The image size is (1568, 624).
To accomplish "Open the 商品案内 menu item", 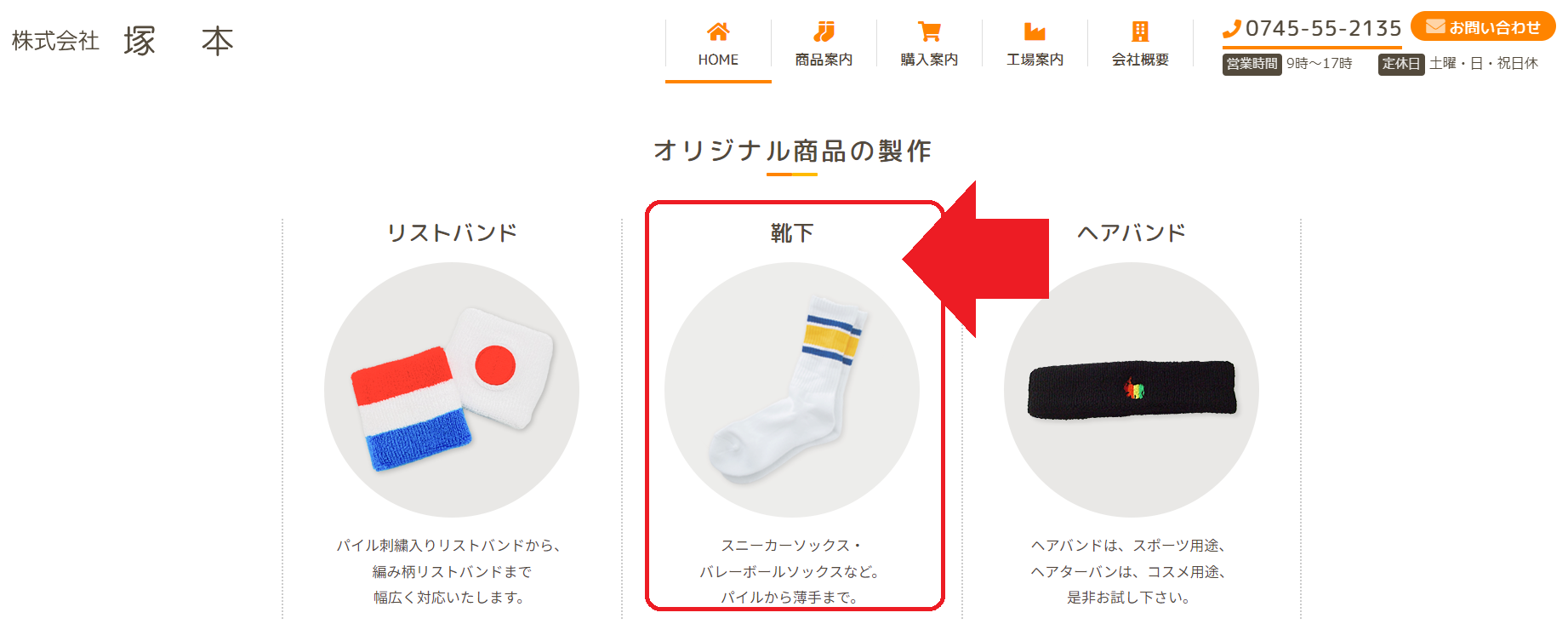I will coord(824,60).
